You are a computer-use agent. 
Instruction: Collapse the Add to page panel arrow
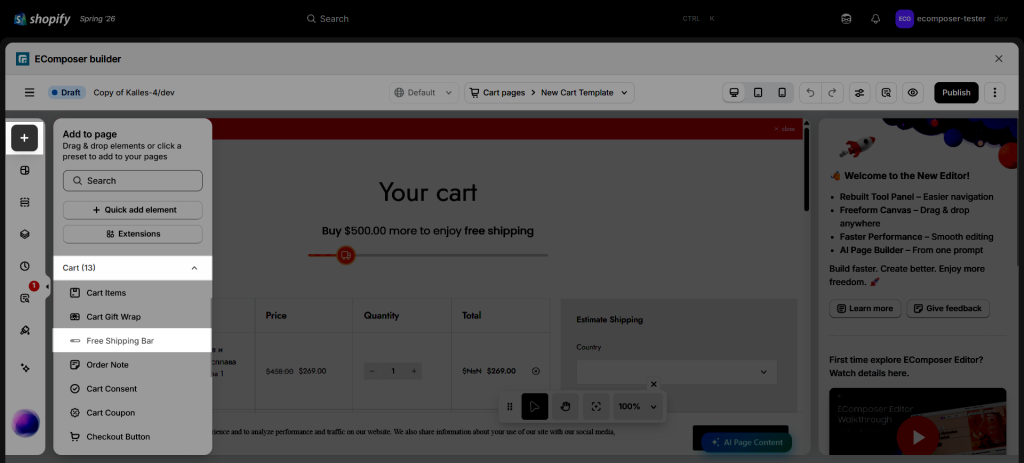(x=47, y=287)
